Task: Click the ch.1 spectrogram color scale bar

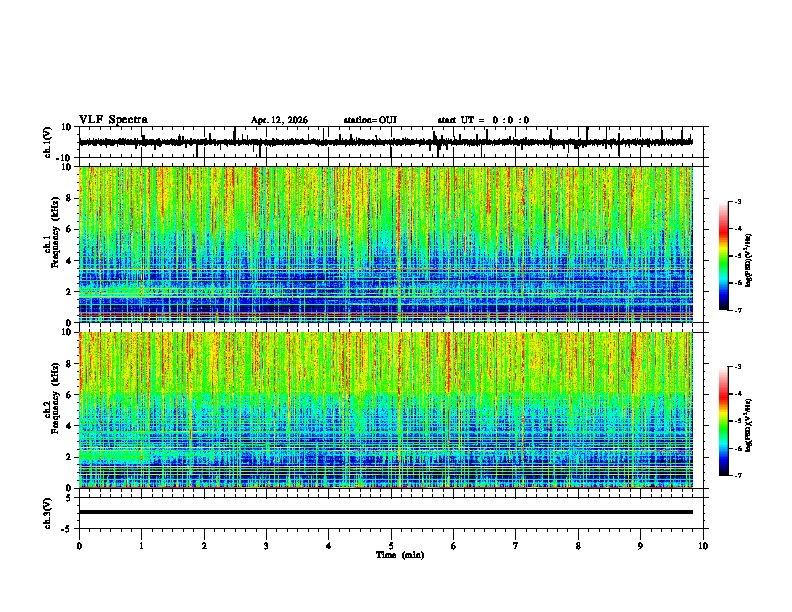Action: coord(723,256)
